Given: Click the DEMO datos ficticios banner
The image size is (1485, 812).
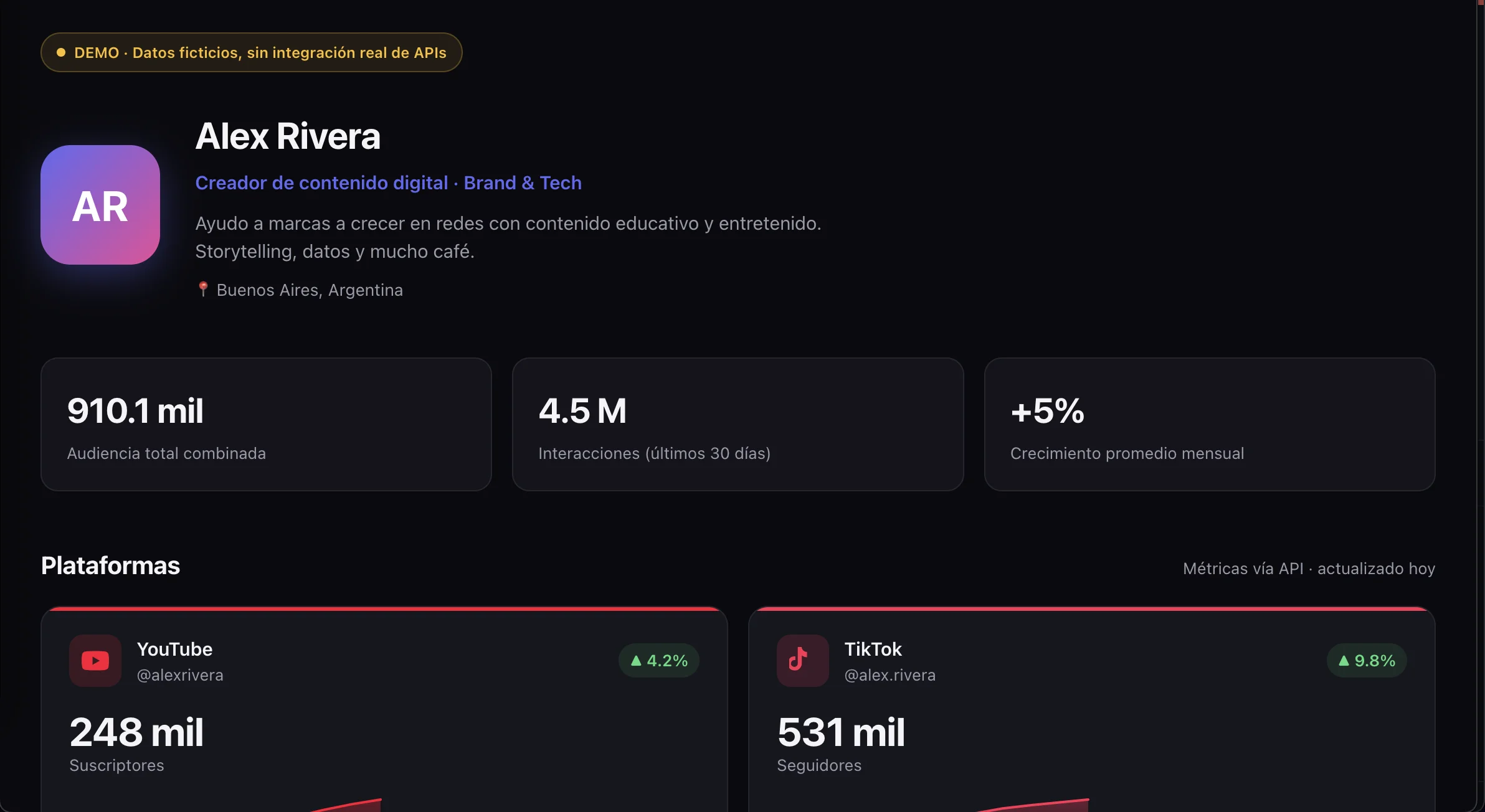Looking at the screenshot, I should coord(252,52).
